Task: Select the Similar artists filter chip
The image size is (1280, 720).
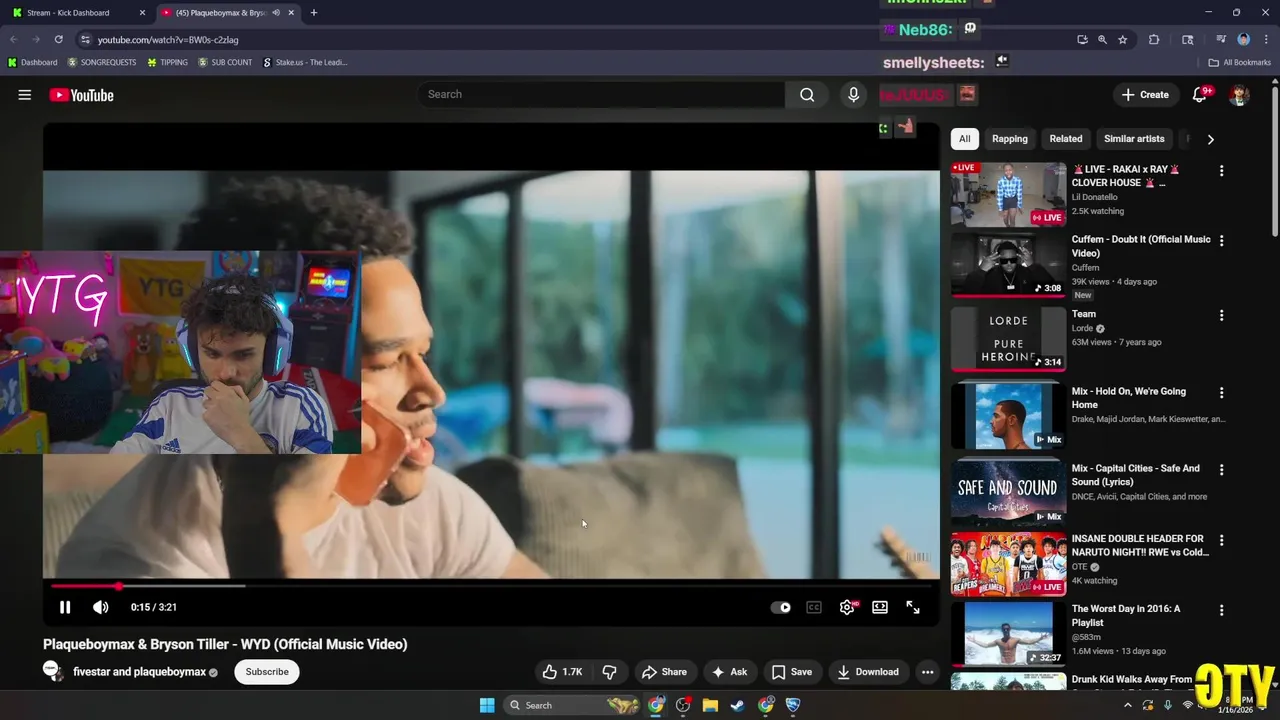Action: (1134, 139)
